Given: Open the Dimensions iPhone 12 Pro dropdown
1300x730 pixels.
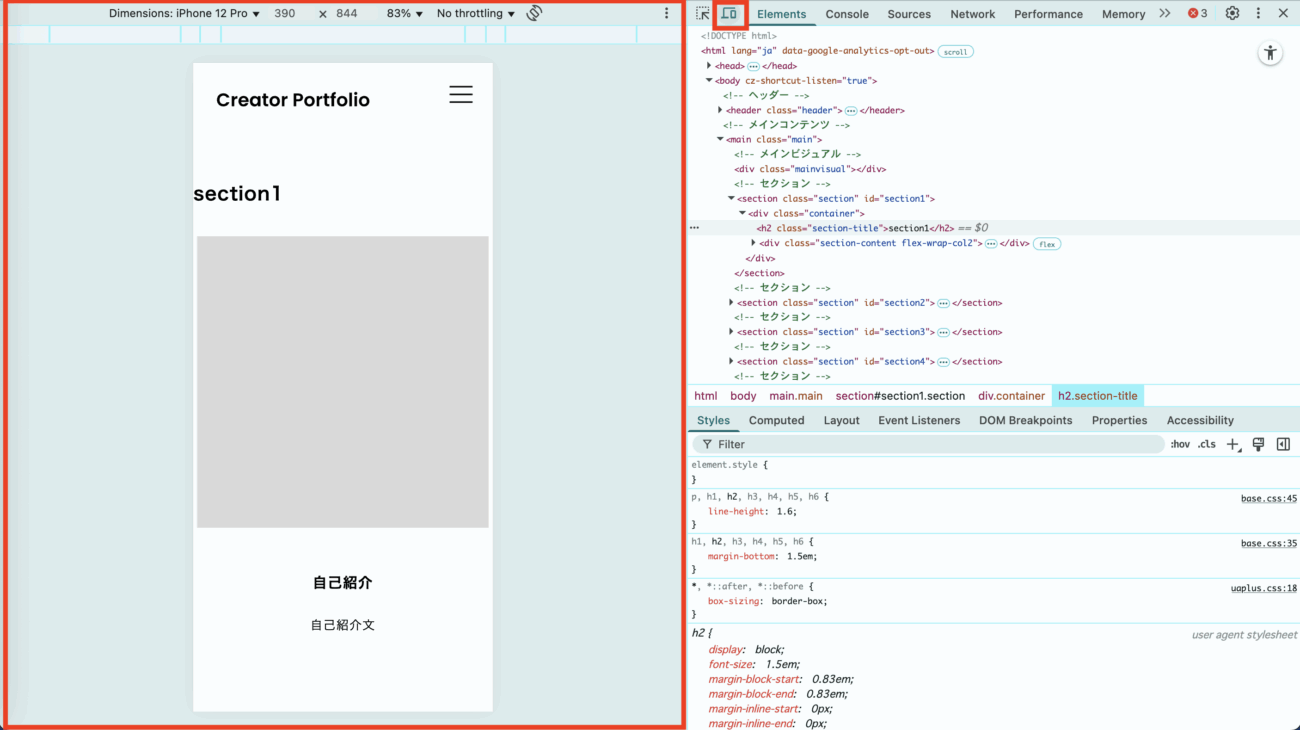Looking at the screenshot, I should point(184,14).
